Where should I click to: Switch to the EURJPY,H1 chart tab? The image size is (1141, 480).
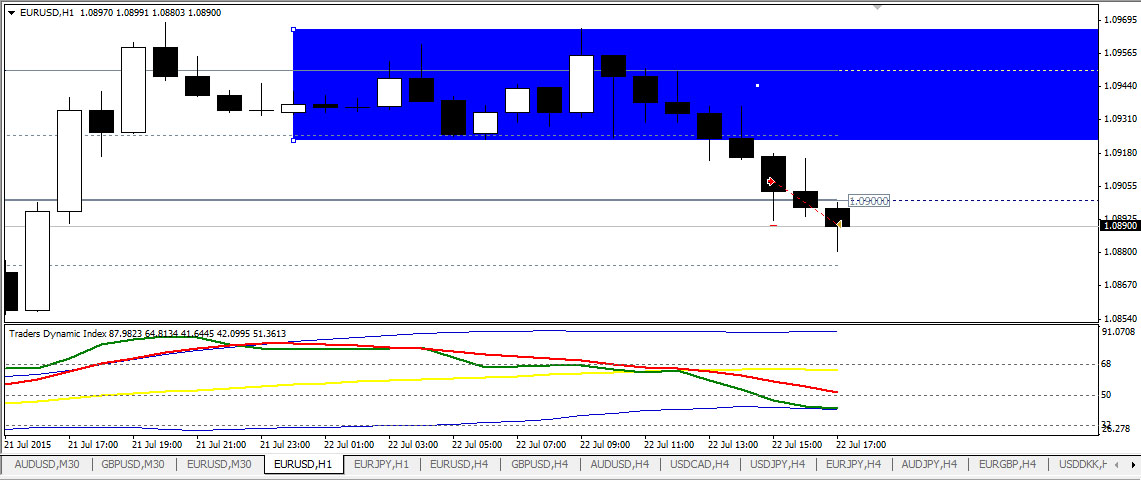(x=381, y=464)
